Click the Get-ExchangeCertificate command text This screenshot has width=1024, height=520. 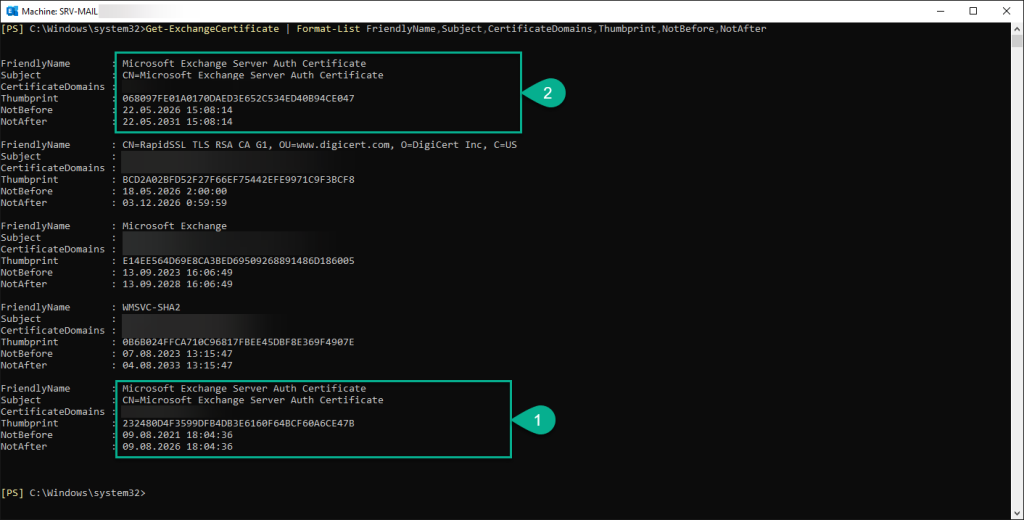pyautogui.click(x=212, y=29)
